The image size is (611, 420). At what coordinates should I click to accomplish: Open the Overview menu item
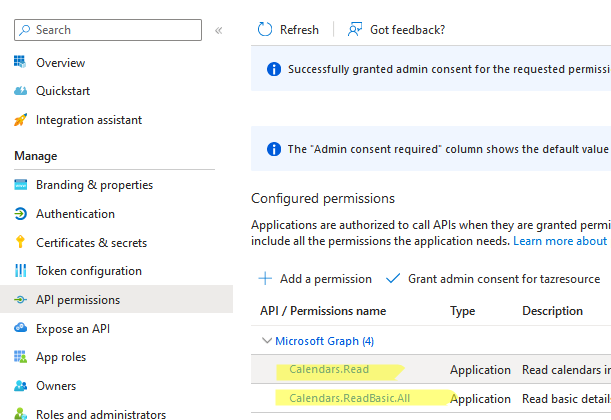(60, 63)
